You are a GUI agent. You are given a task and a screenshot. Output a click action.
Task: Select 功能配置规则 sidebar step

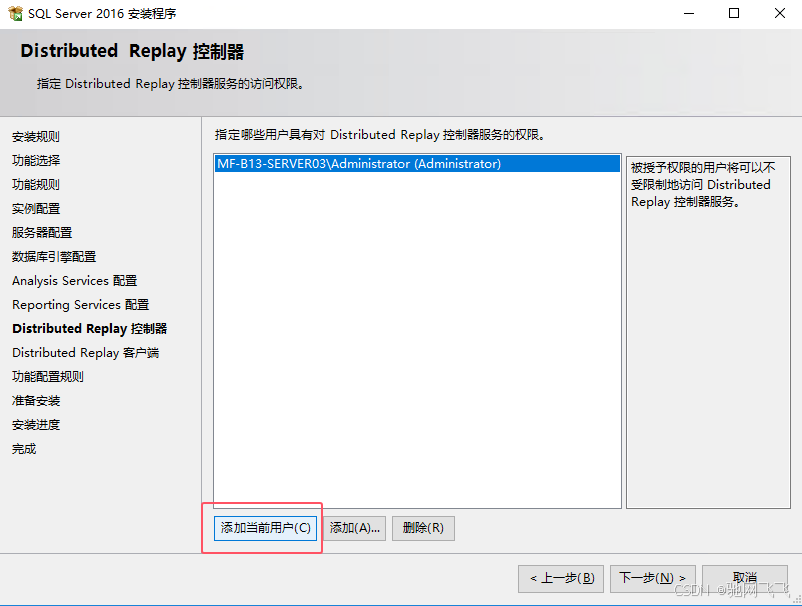tap(48, 377)
